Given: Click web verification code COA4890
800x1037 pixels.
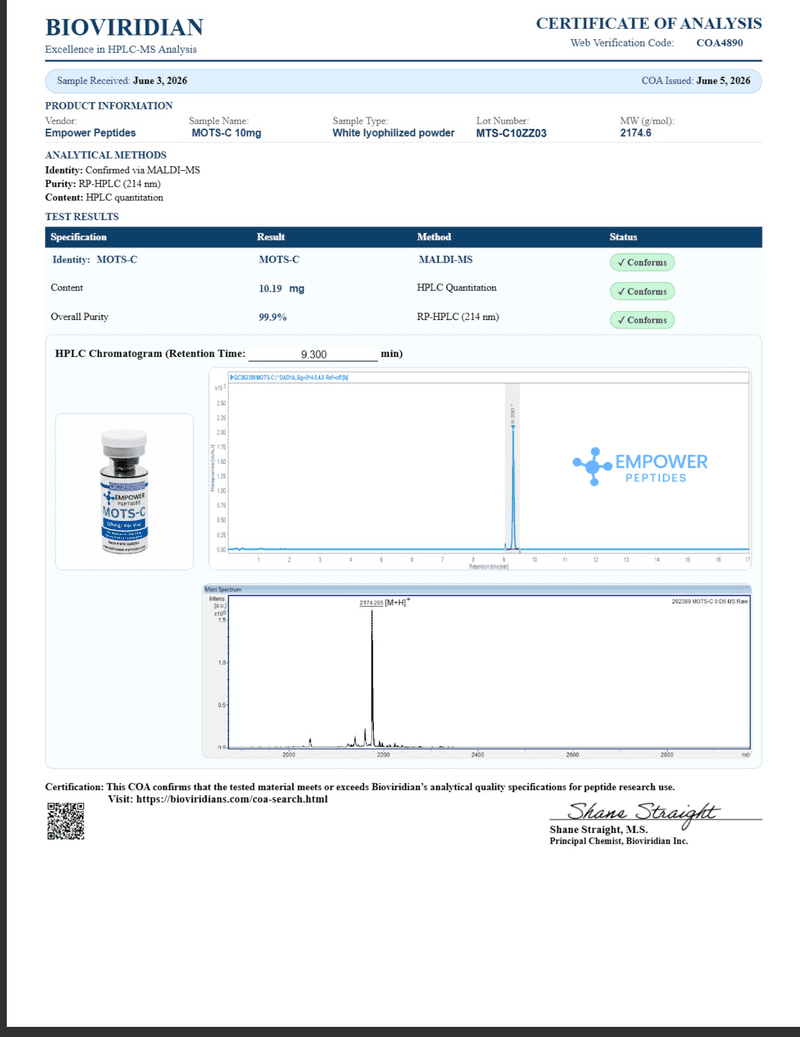Looking at the screenshot, I should pyautogui.click(x=719, y=43).
